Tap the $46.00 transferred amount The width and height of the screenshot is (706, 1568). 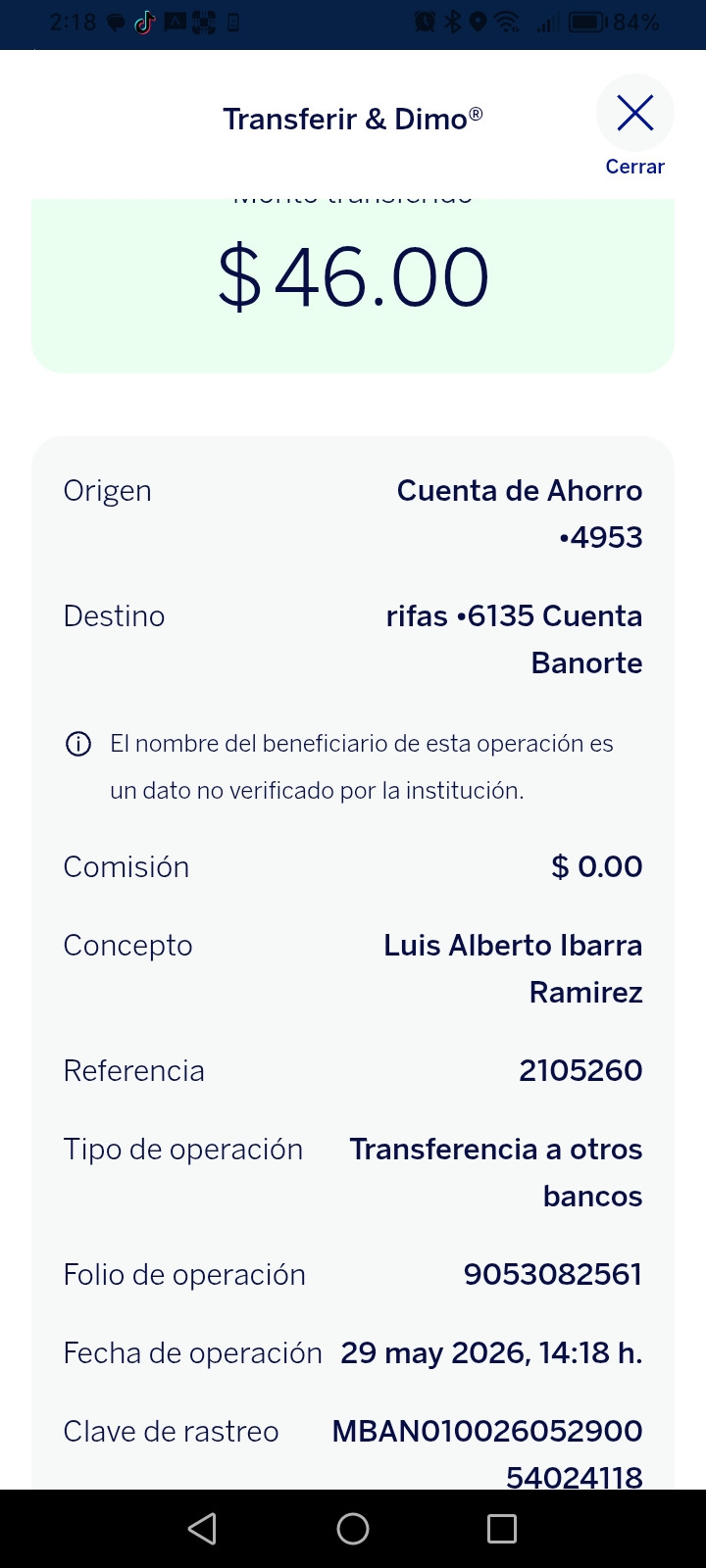(x=353, y=277)
